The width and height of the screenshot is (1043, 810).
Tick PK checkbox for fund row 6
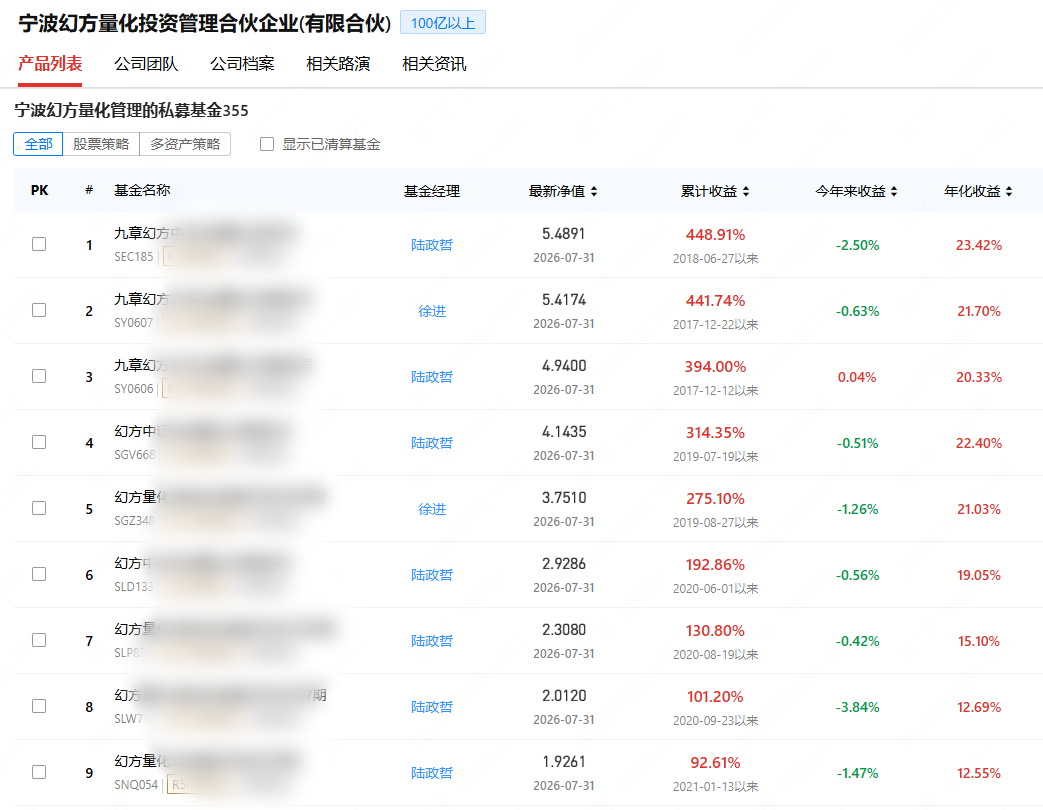point(39,574)
